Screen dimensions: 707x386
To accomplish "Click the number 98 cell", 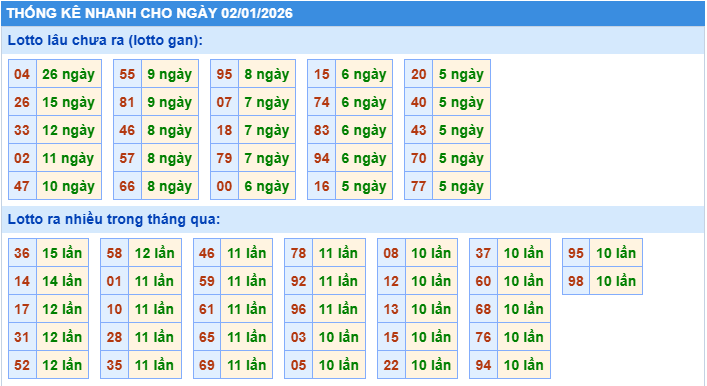I will point(576,281).
